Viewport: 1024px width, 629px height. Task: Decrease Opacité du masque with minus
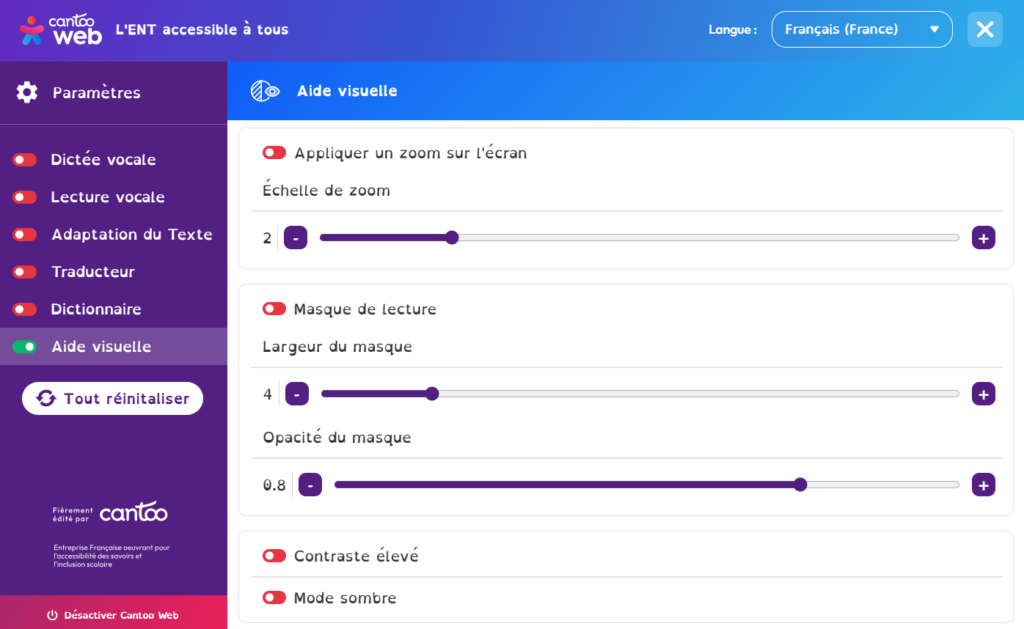310,485
